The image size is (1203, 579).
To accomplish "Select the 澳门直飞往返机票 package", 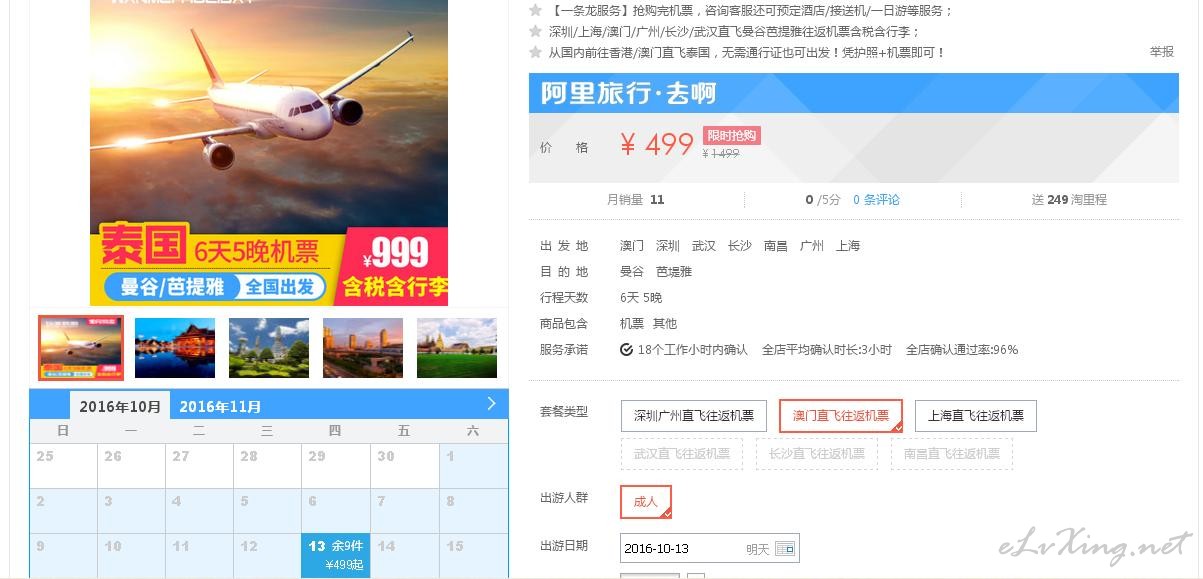I will point(840,416).
